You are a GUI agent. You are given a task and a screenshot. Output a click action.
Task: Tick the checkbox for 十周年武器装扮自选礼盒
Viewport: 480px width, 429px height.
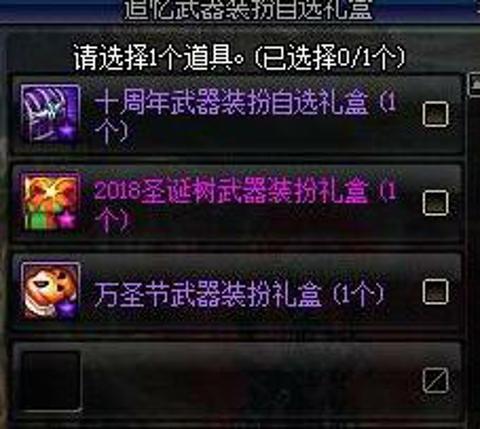[x=435, y=114]
